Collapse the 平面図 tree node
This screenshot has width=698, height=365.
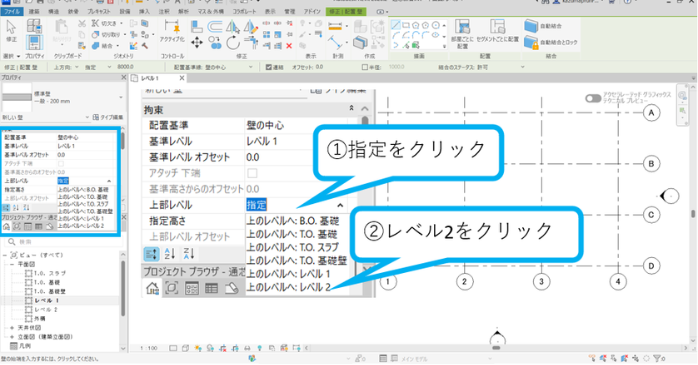(12, 264)
